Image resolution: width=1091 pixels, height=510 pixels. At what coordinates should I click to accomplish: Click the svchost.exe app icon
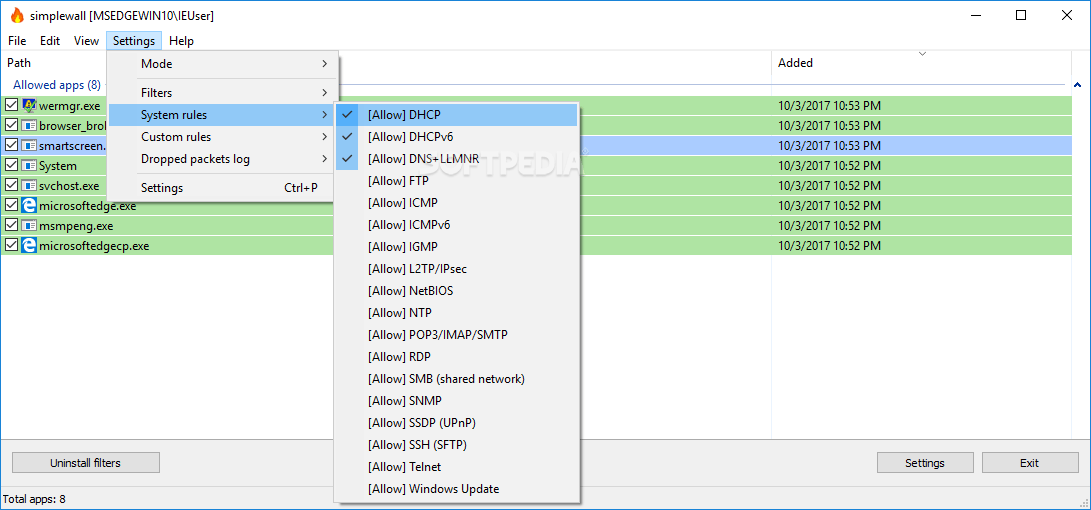click(x=29, y=186)
